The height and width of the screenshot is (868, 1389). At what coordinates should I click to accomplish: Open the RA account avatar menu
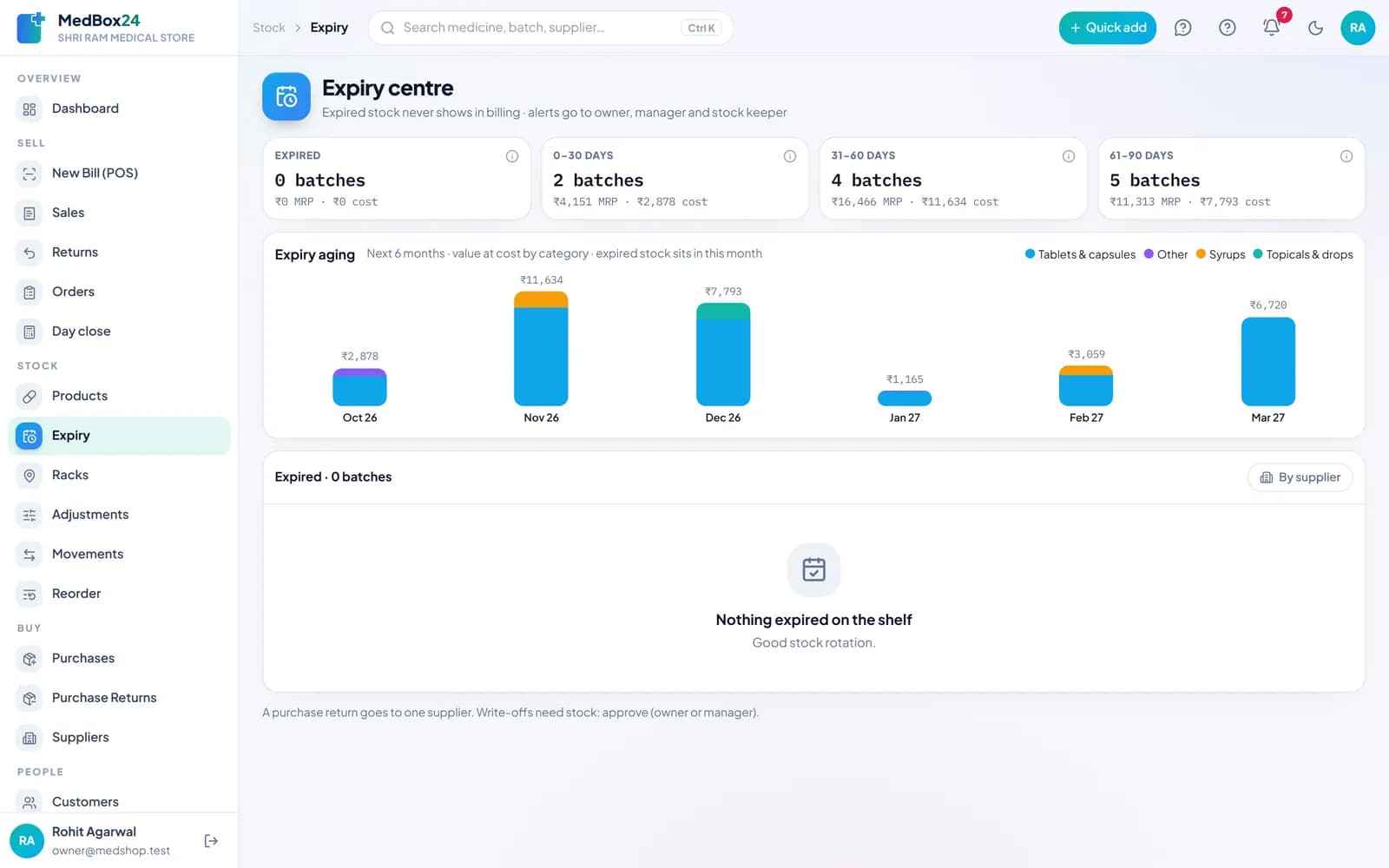(1358, 28)
